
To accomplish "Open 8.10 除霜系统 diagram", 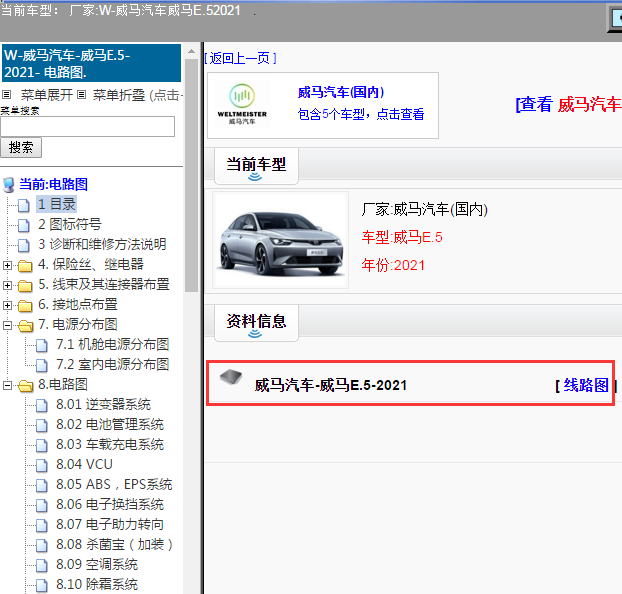I will pos(97,584).
